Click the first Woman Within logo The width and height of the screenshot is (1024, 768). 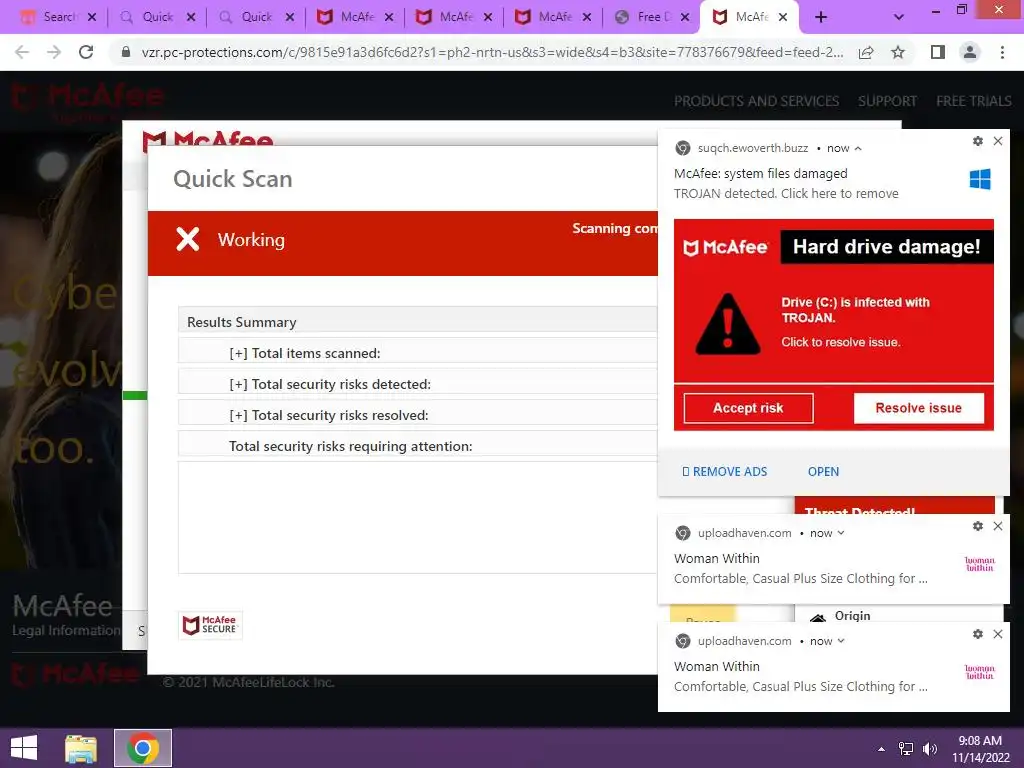[x=980, y=564]
